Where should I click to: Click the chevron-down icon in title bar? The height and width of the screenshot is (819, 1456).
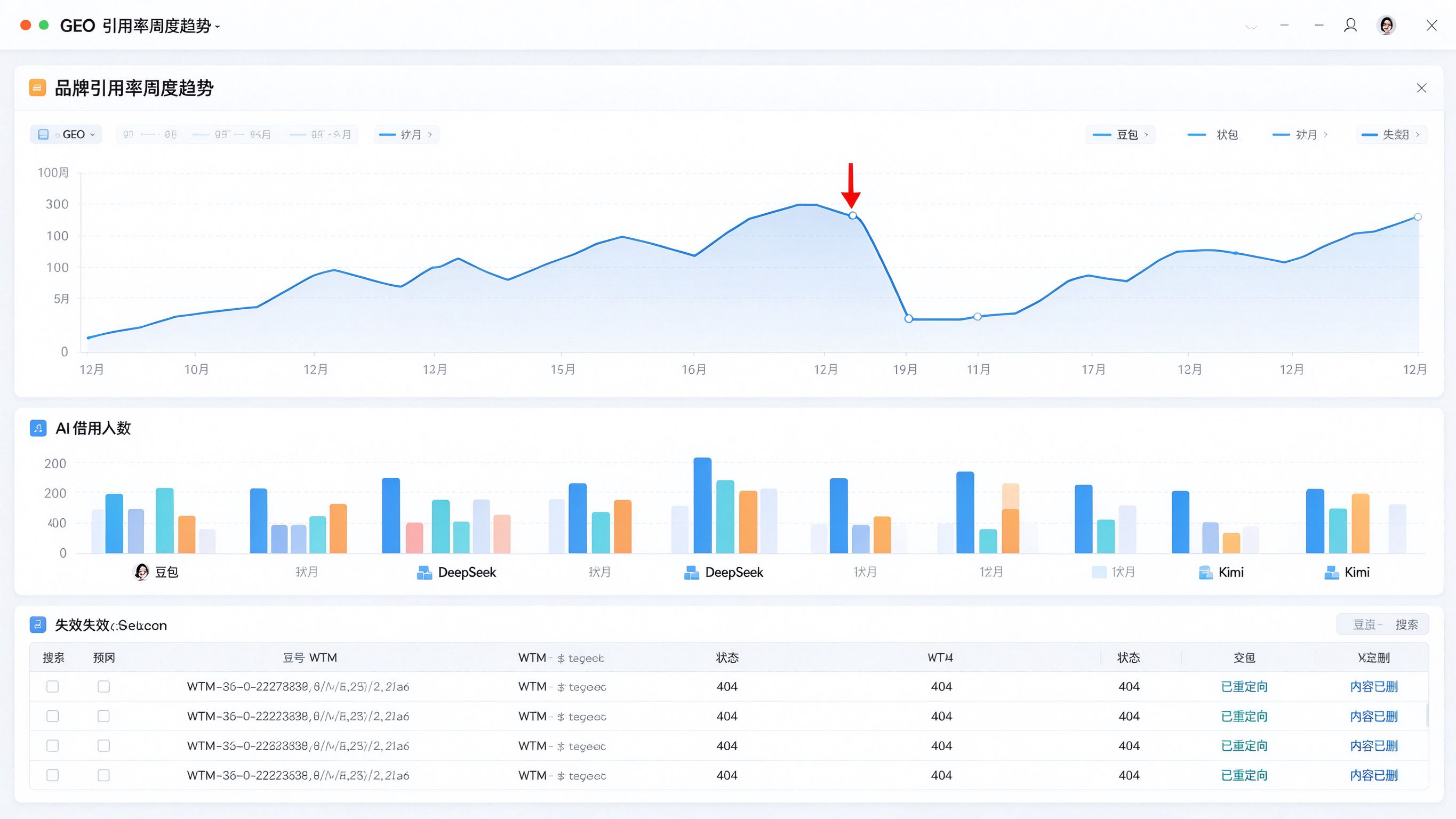(x=1251, y=26)
